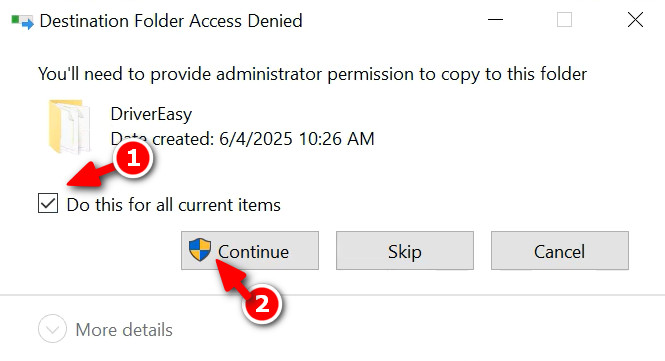Minimize the Access Denied dialog

click(x=495, y=20)
